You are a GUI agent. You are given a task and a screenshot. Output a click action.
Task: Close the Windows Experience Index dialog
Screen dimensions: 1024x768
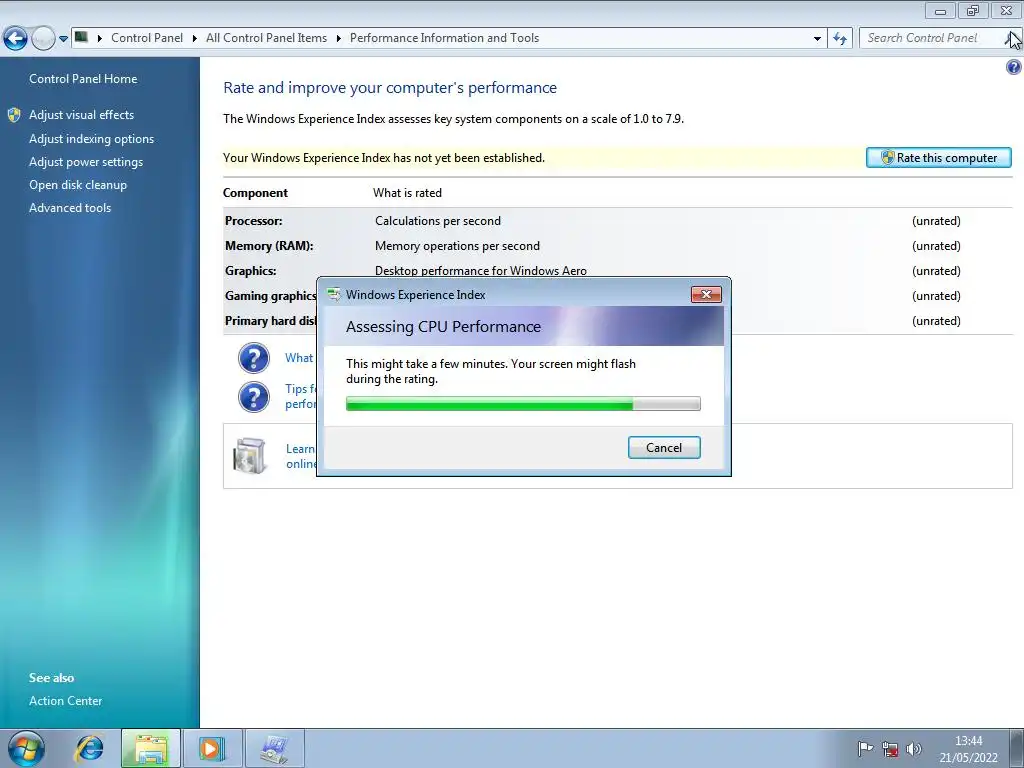[706, 295]
